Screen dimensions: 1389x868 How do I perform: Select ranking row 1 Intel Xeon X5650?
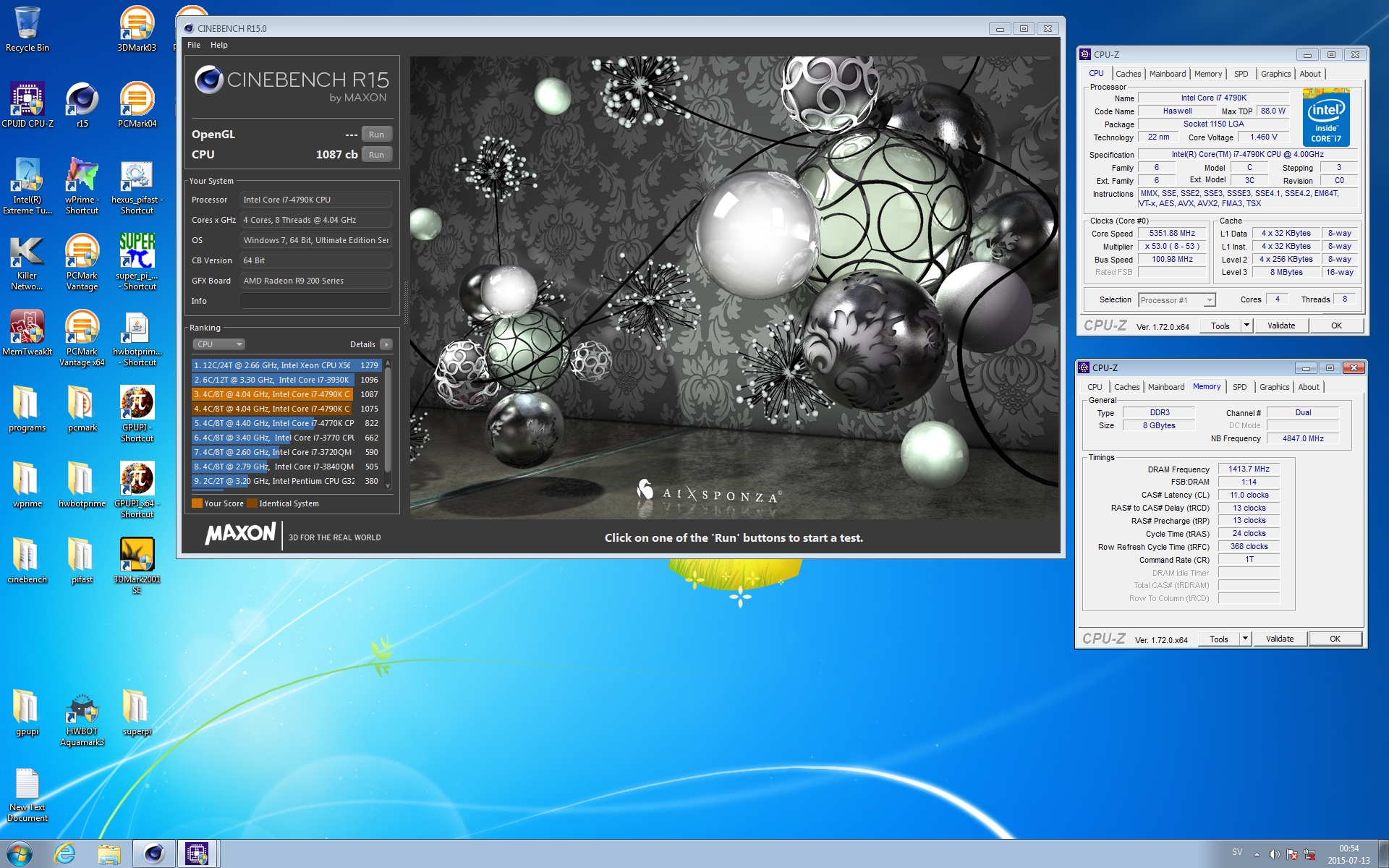point(287,365)
